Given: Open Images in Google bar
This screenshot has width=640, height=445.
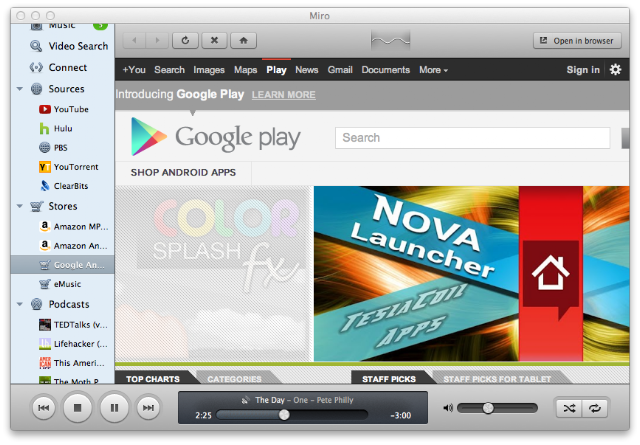Looking at the screenshot, I should [209, 70].
